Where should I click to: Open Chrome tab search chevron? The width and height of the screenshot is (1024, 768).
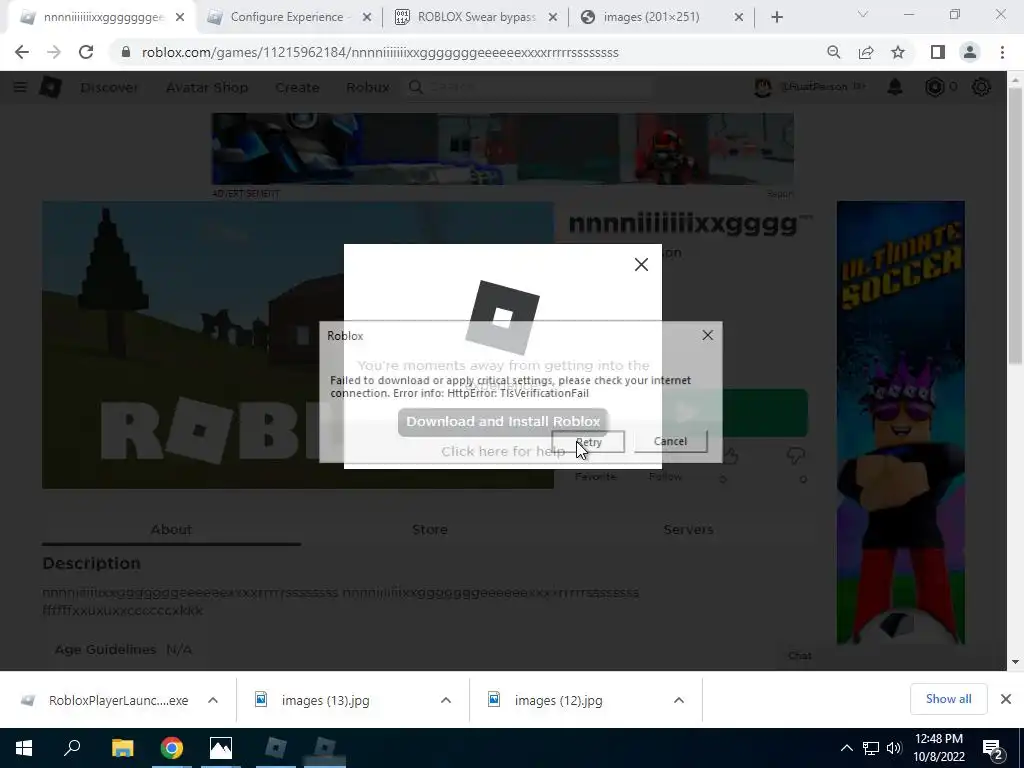tap(863, 14)
